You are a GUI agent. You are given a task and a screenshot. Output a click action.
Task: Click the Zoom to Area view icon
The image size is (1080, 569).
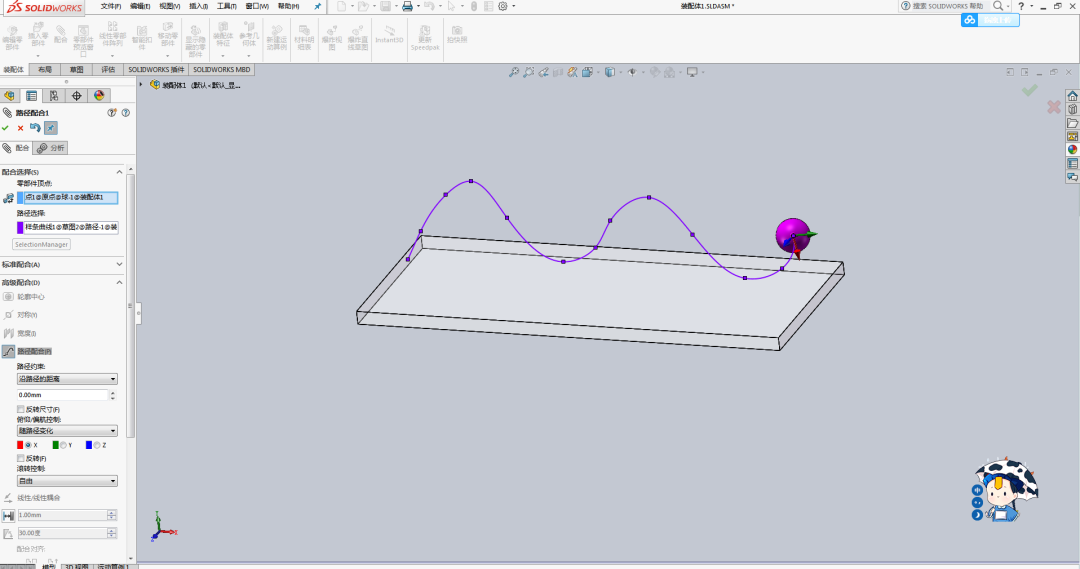528,72
